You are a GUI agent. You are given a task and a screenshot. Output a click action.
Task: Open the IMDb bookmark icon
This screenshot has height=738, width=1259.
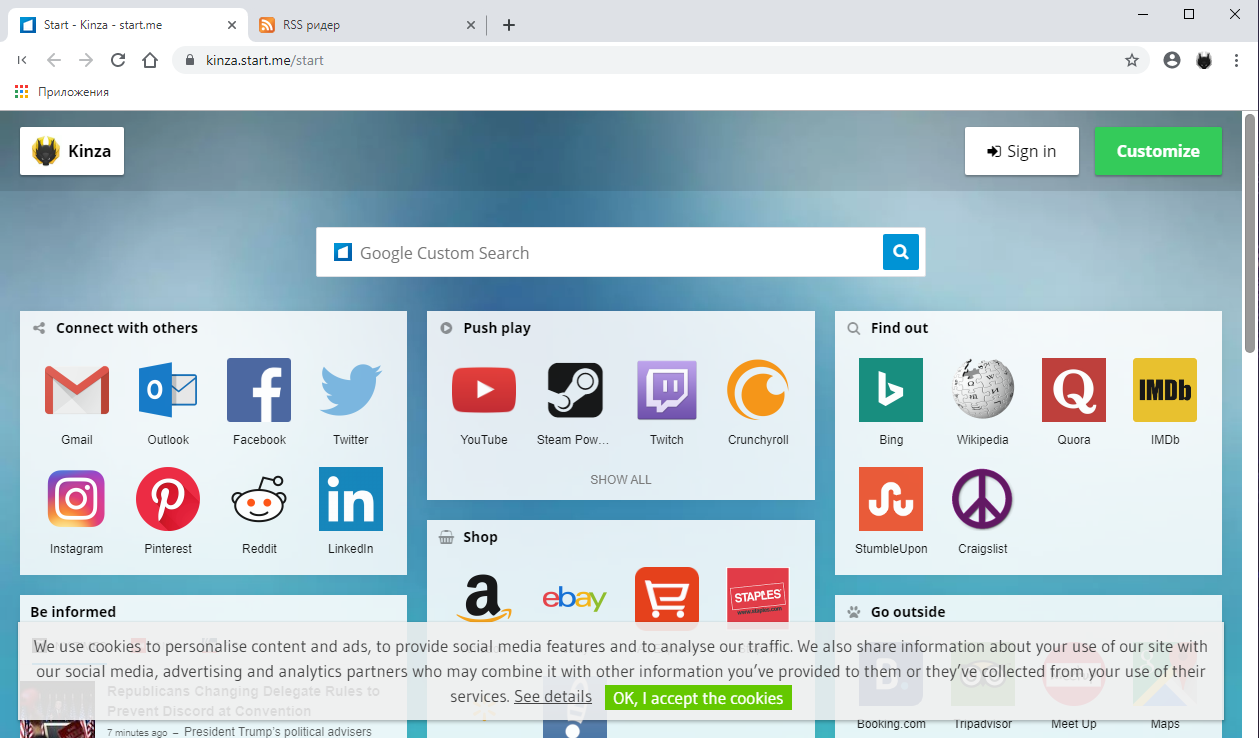1165,390
